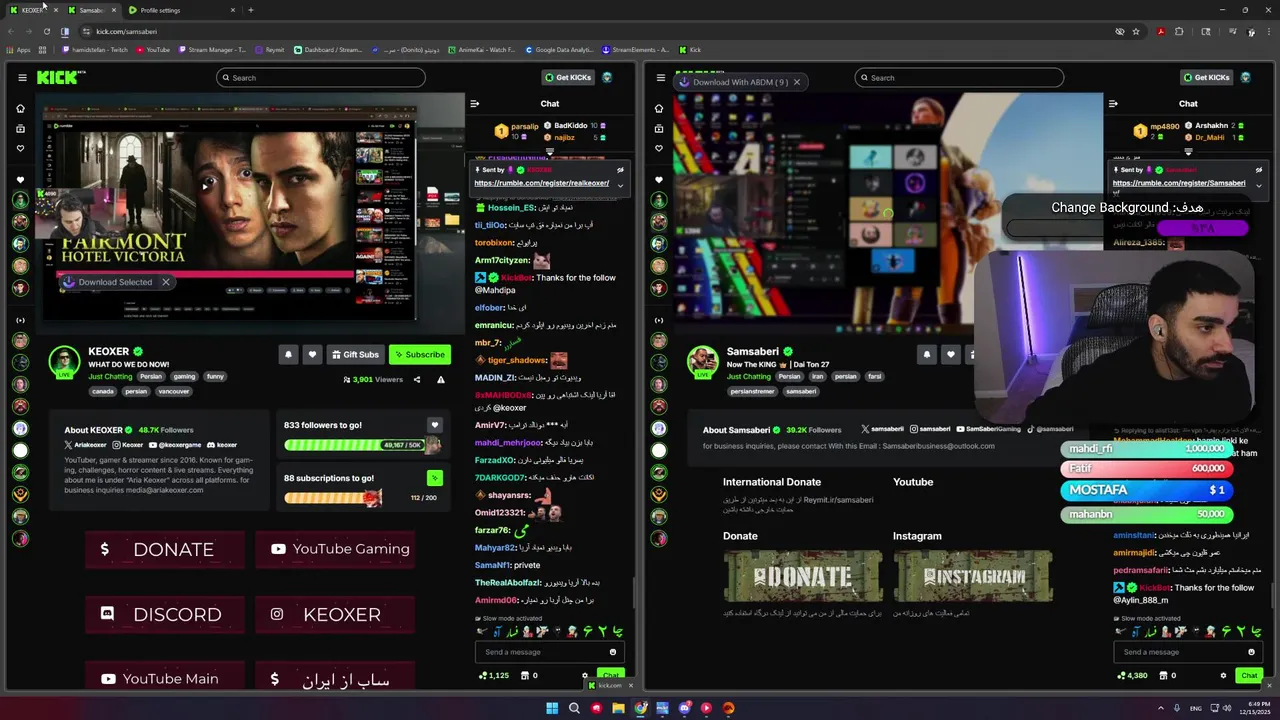This screenshot has height=720, width=1280.
Task: Reload the current page
Action: (x=46, y=31)
